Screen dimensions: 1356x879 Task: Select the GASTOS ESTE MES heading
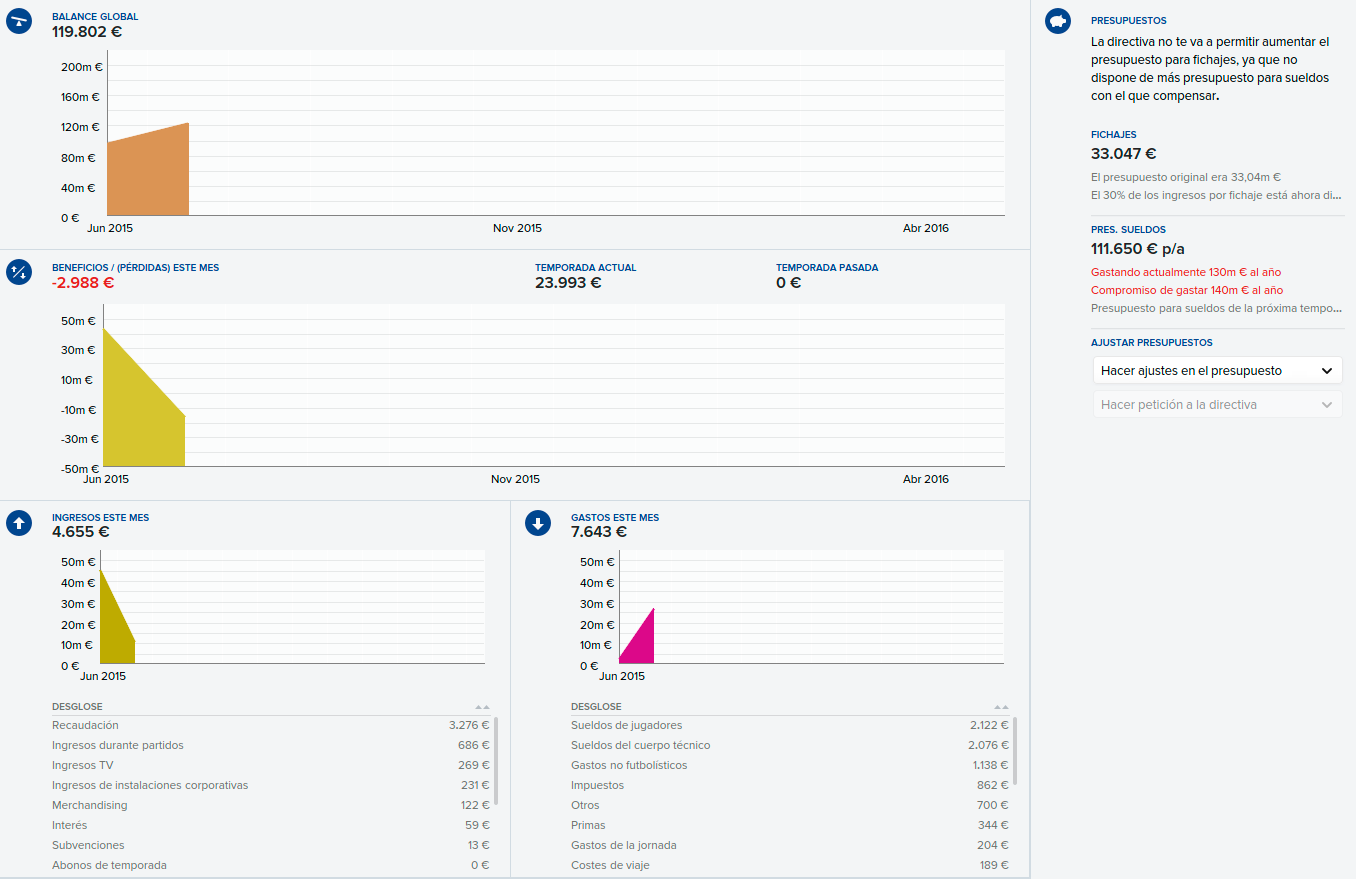(615, 518)
